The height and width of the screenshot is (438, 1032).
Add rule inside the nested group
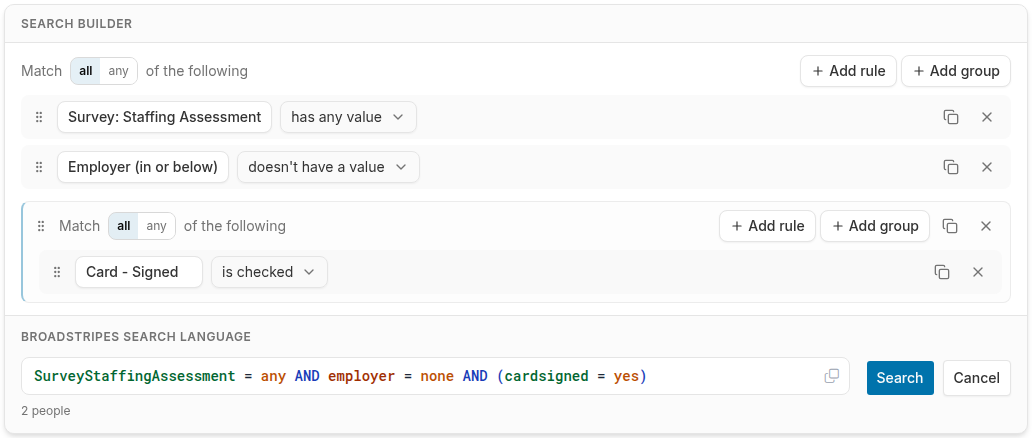pyautogui.click(x=767, y=226)
